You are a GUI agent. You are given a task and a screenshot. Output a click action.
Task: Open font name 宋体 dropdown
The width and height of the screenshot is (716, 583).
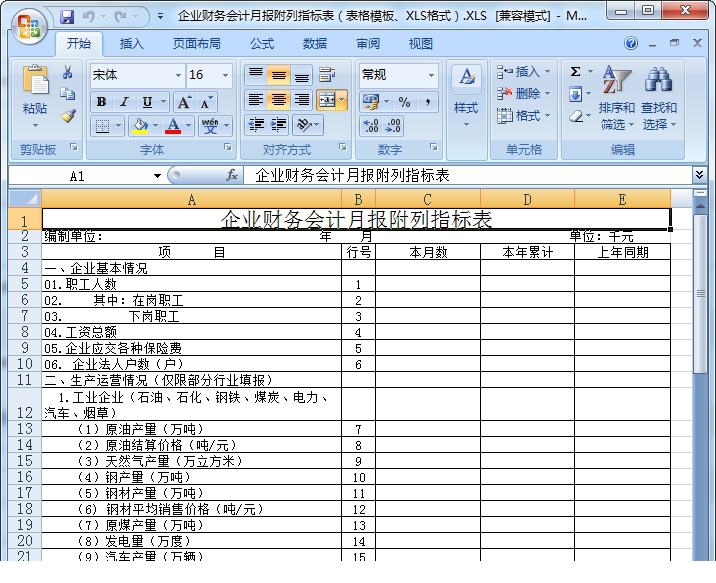point(179,75)
